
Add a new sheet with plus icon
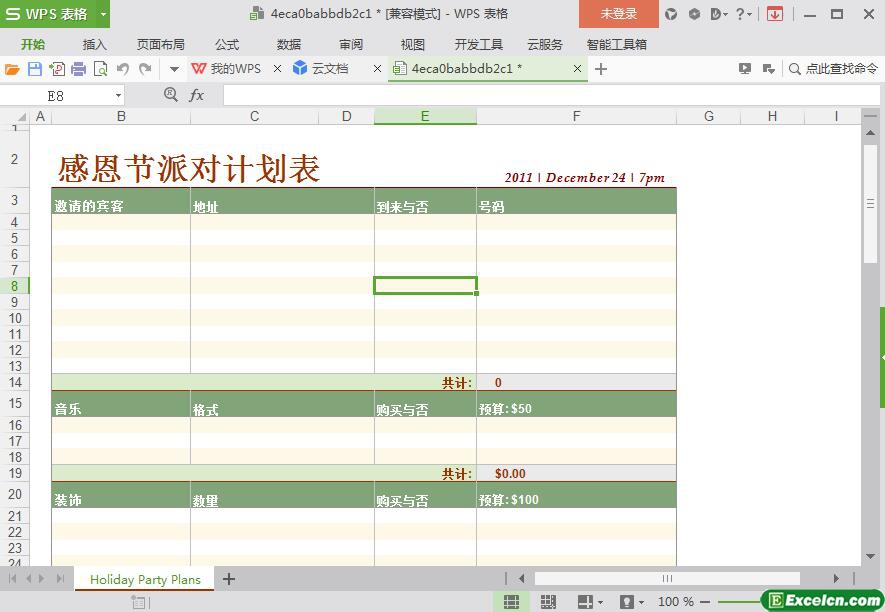[x=229, y=579]
